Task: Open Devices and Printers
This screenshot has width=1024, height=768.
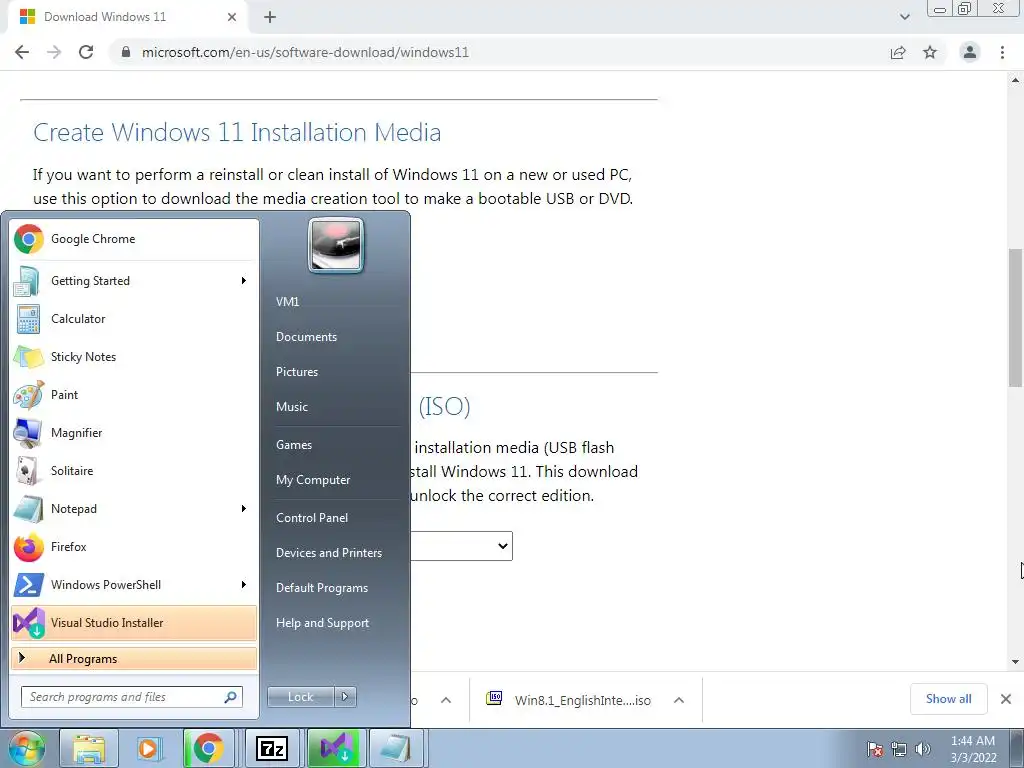Action: pos(328,553)
